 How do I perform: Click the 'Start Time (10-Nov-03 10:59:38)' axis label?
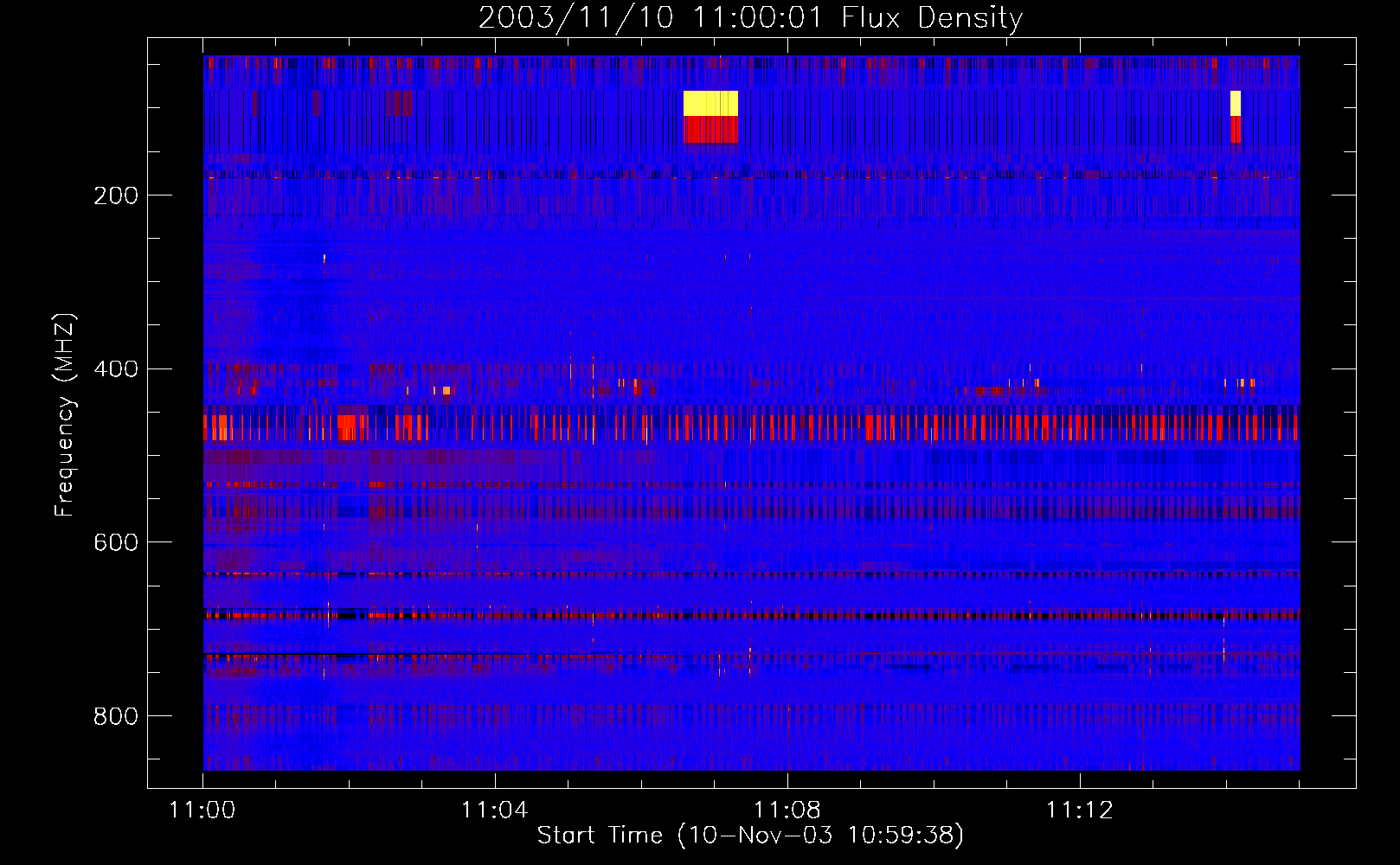click(x=750, y=836)
